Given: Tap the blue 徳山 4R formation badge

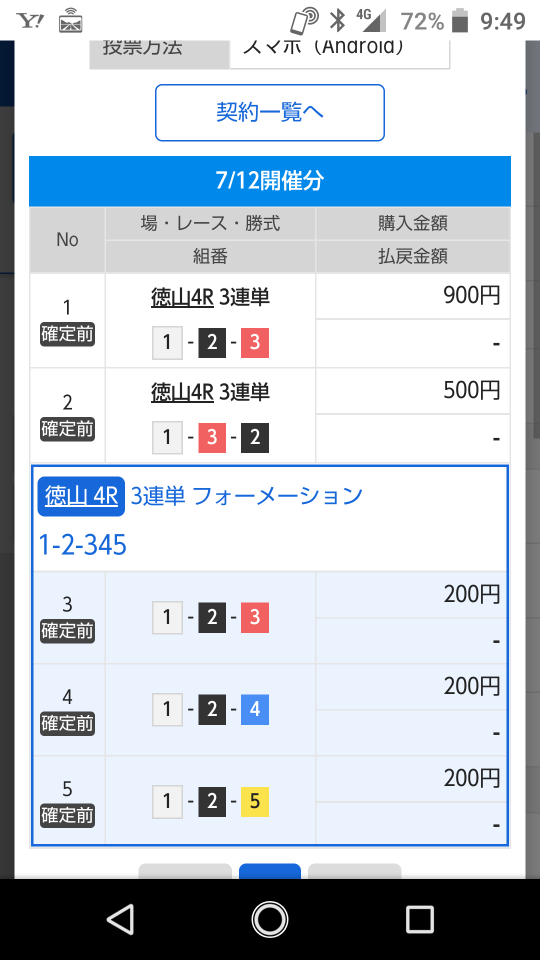Looking at the screenshot, I should (x=81, y=496).
